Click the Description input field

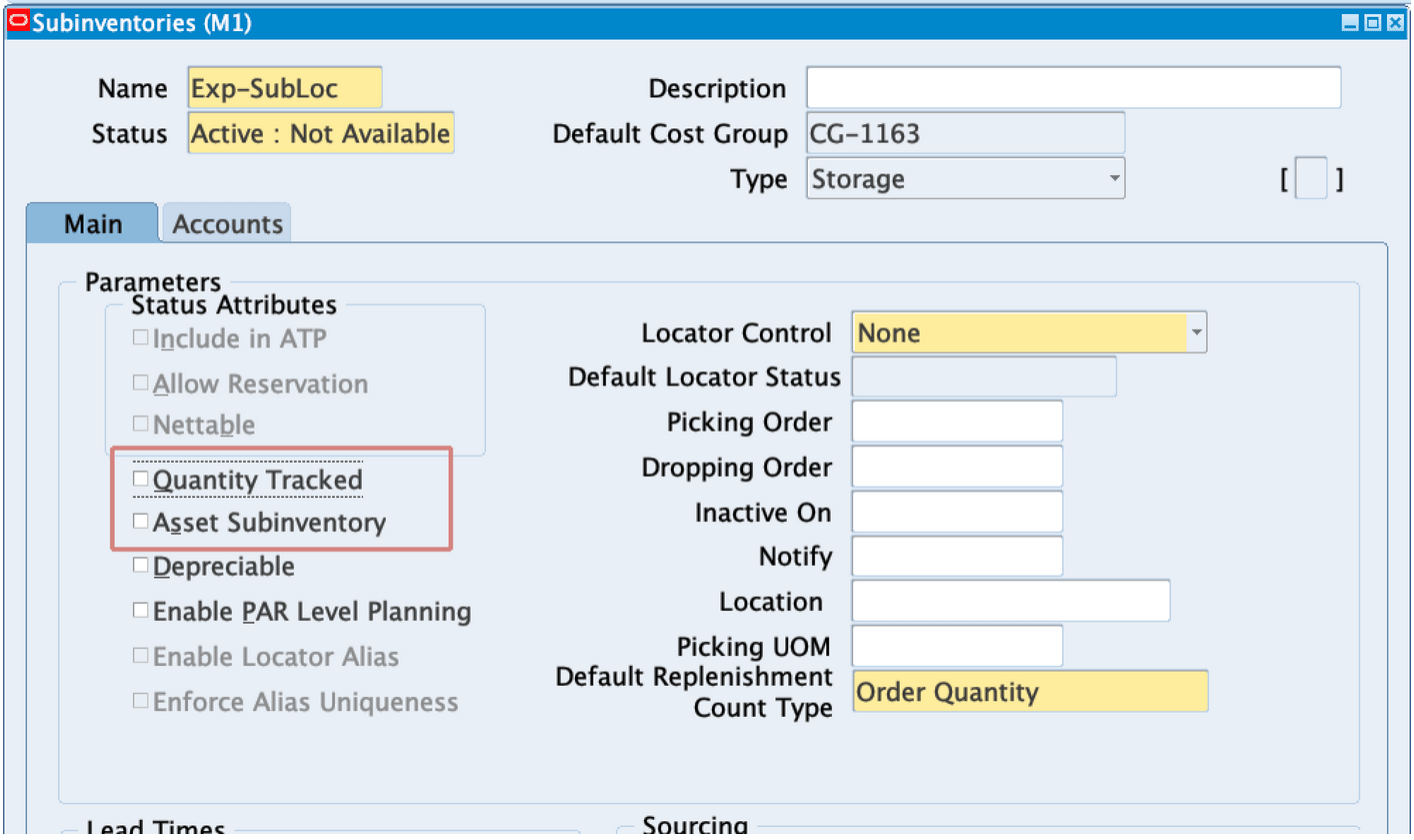[1073, 87]
